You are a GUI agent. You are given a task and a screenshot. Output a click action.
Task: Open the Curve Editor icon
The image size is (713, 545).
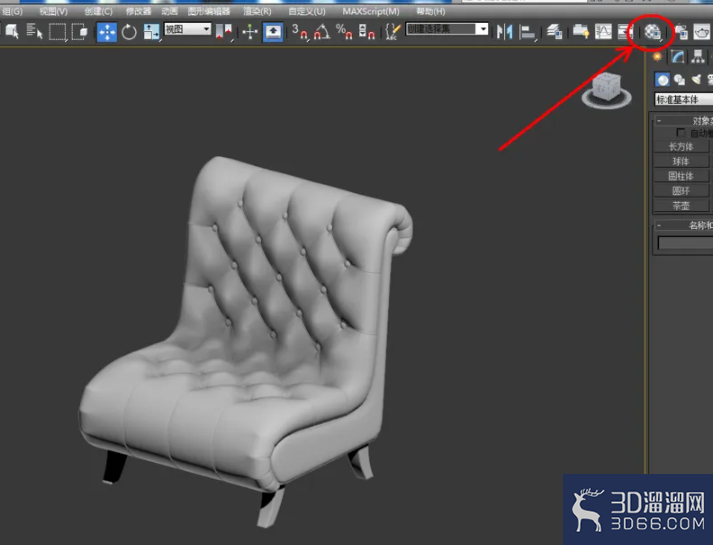(603, 32)
